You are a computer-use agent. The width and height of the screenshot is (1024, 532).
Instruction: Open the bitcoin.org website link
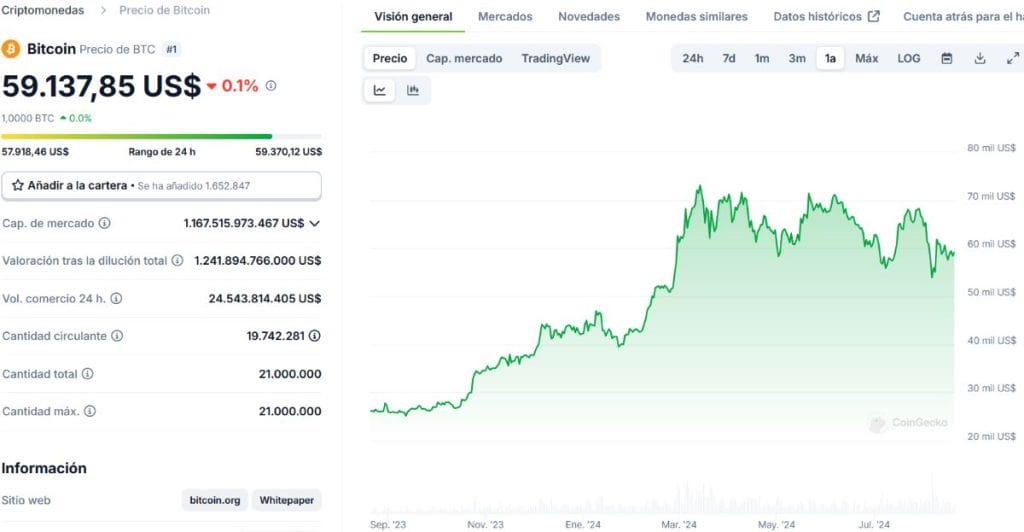pyautogui.click(x=215, y=500)
